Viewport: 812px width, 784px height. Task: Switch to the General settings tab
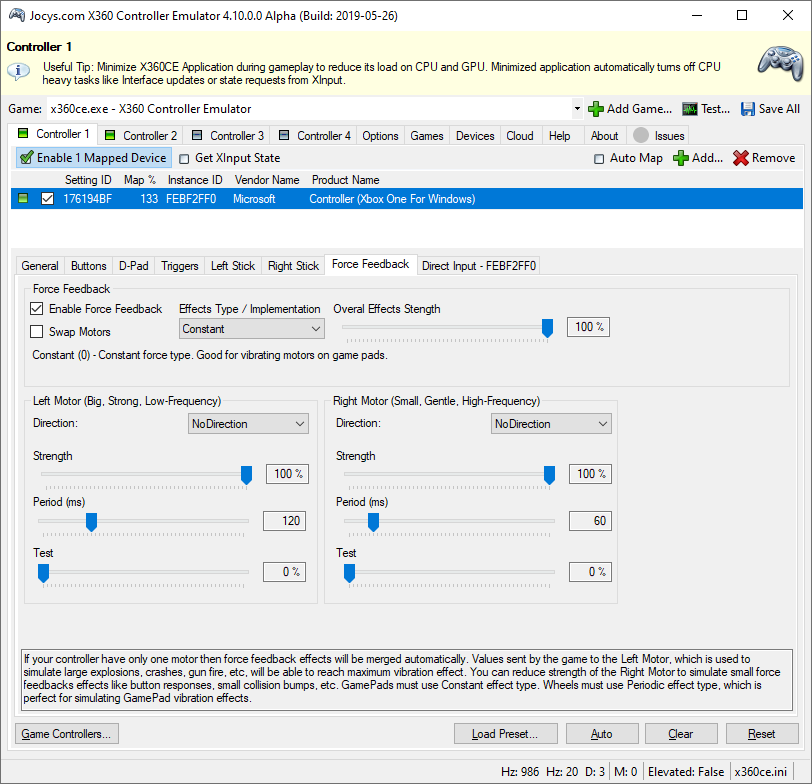(x=40, y=266)
